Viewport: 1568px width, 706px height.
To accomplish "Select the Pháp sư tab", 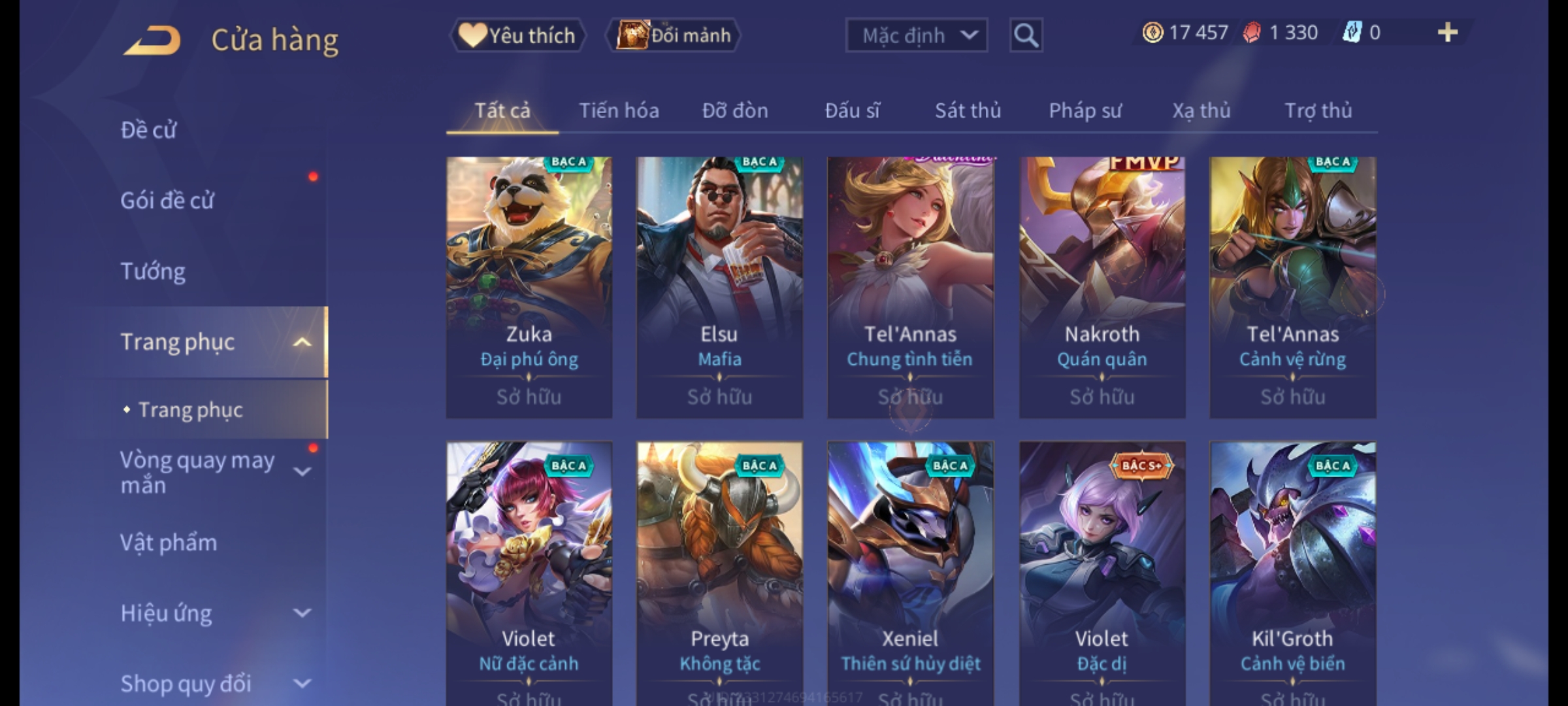I will (1085, 110).
